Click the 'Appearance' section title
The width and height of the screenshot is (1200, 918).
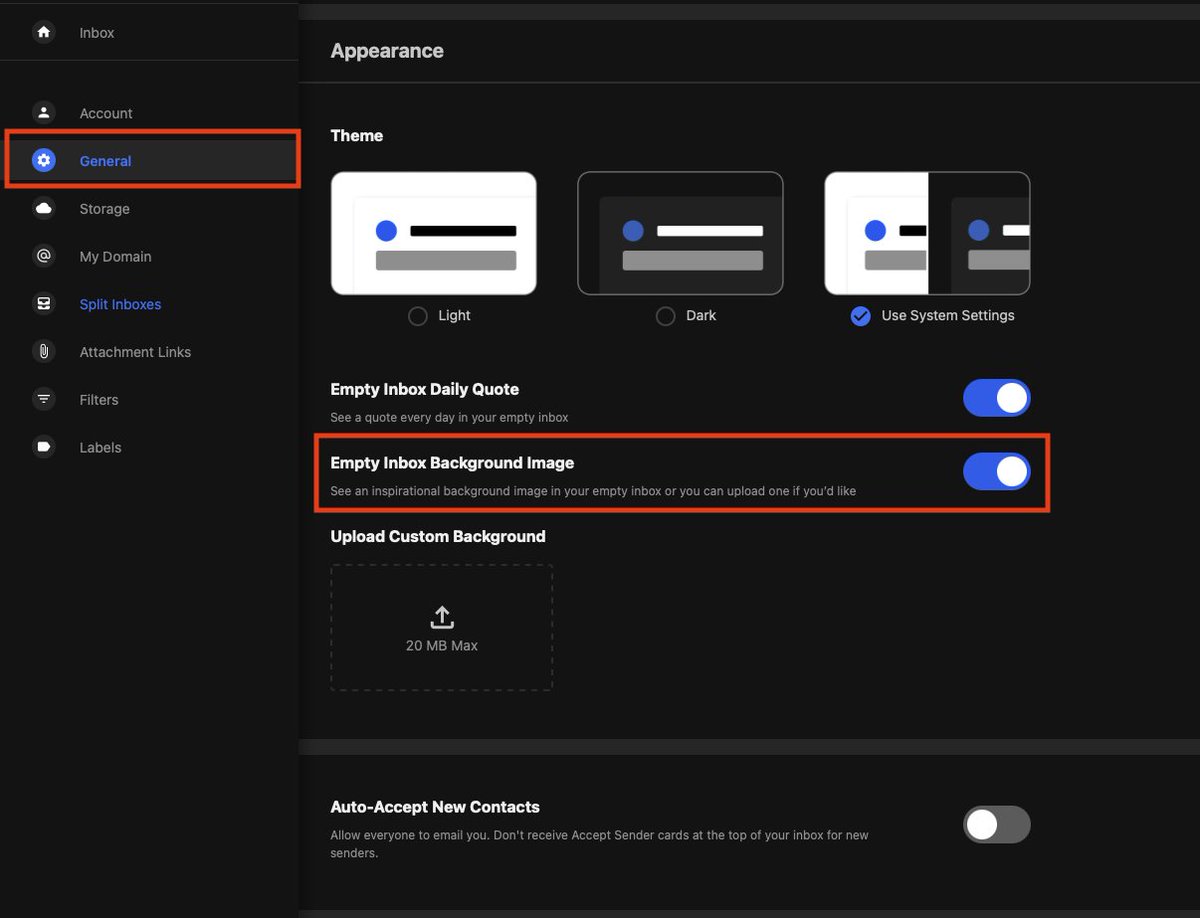click(387, 51)
